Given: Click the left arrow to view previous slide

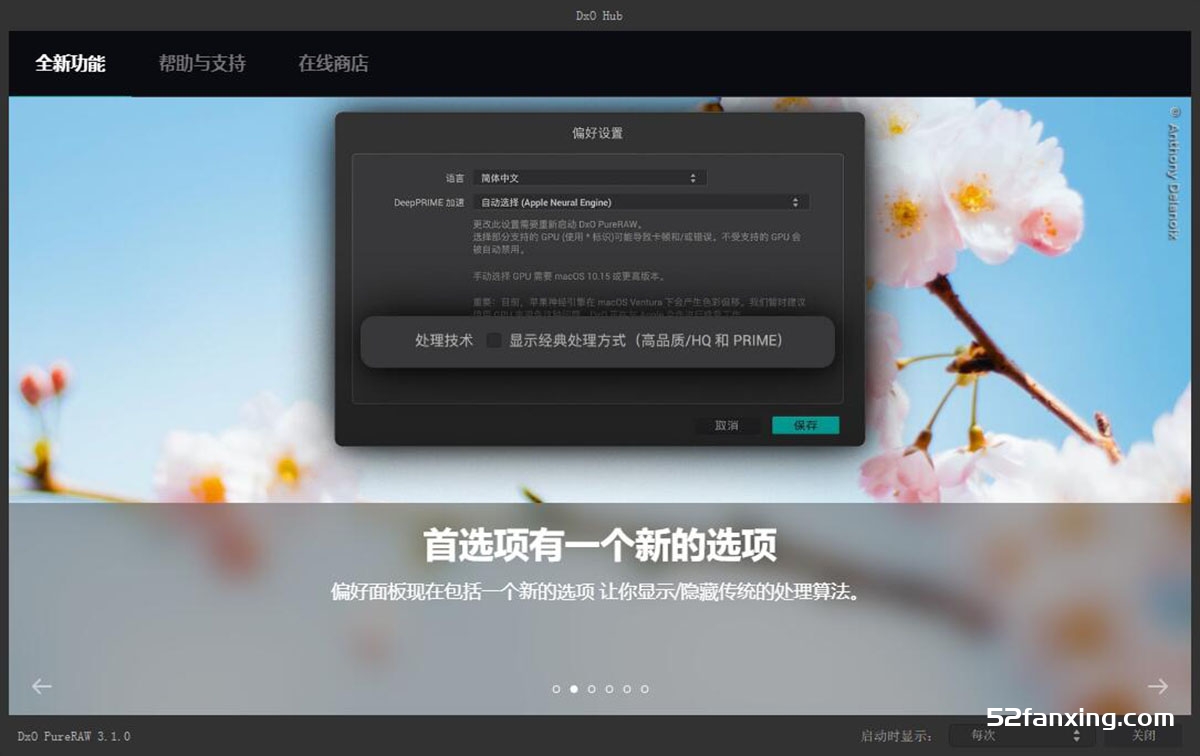Looking at the screenshot, I should tap(40, 686).
